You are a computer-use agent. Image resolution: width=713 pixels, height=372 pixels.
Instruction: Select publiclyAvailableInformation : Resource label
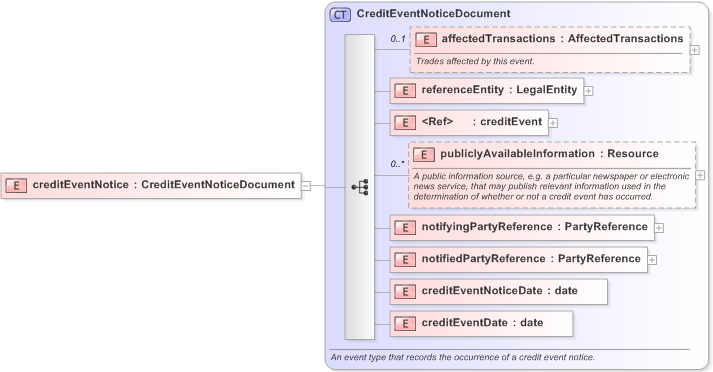pyautogui.click(x=549, y=154)
